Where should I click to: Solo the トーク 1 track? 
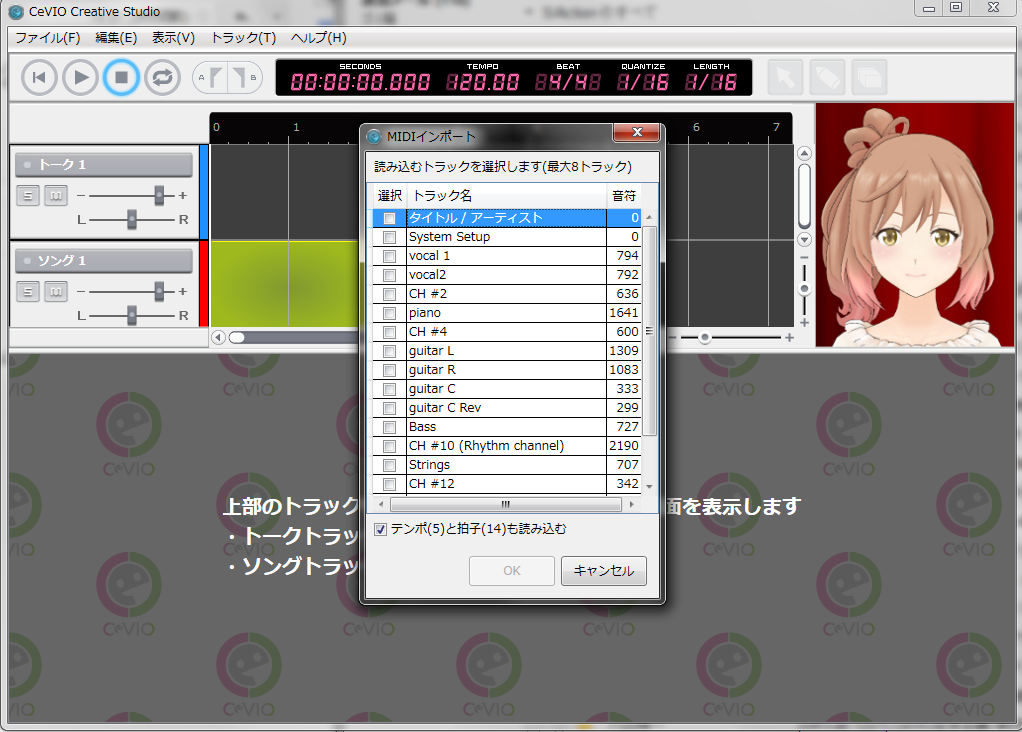[x=27, y=195]
